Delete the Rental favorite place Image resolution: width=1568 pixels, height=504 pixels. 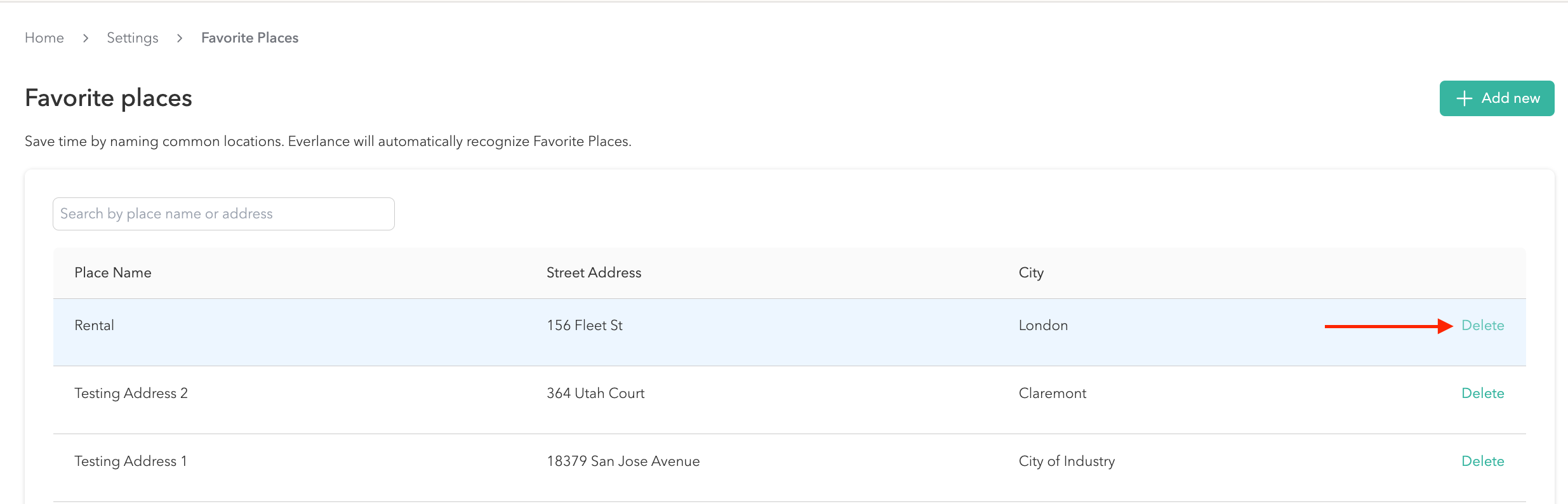[x=1483, y=324]
